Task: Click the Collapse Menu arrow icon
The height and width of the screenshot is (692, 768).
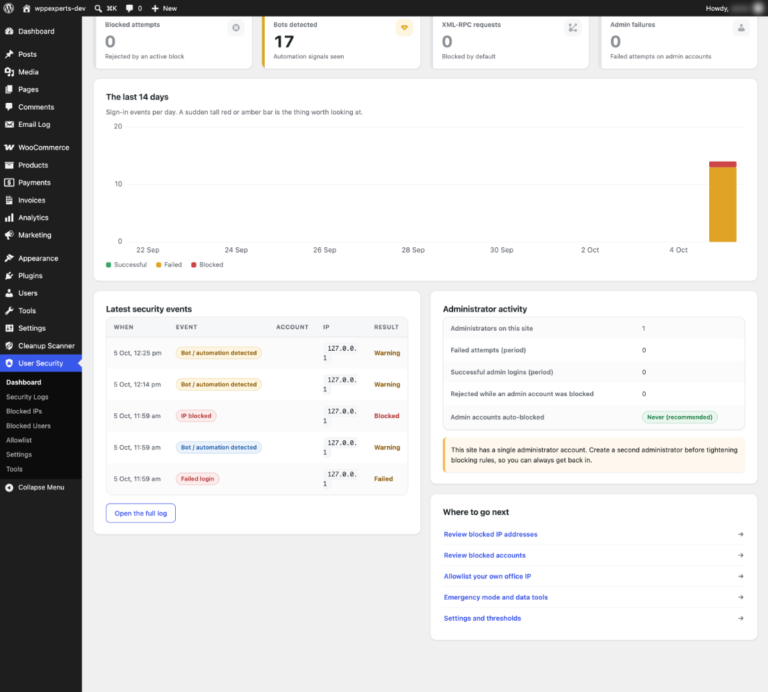Action: pos(9,487)
